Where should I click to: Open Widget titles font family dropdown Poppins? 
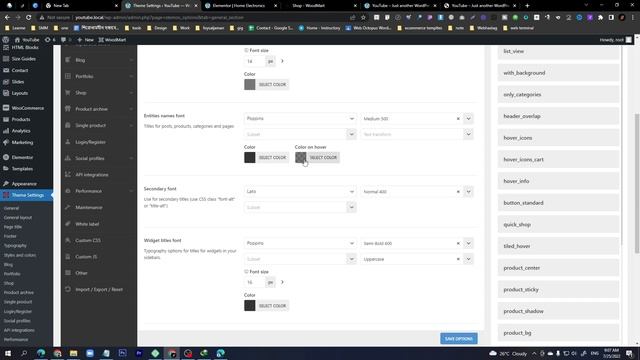[300, 243]
